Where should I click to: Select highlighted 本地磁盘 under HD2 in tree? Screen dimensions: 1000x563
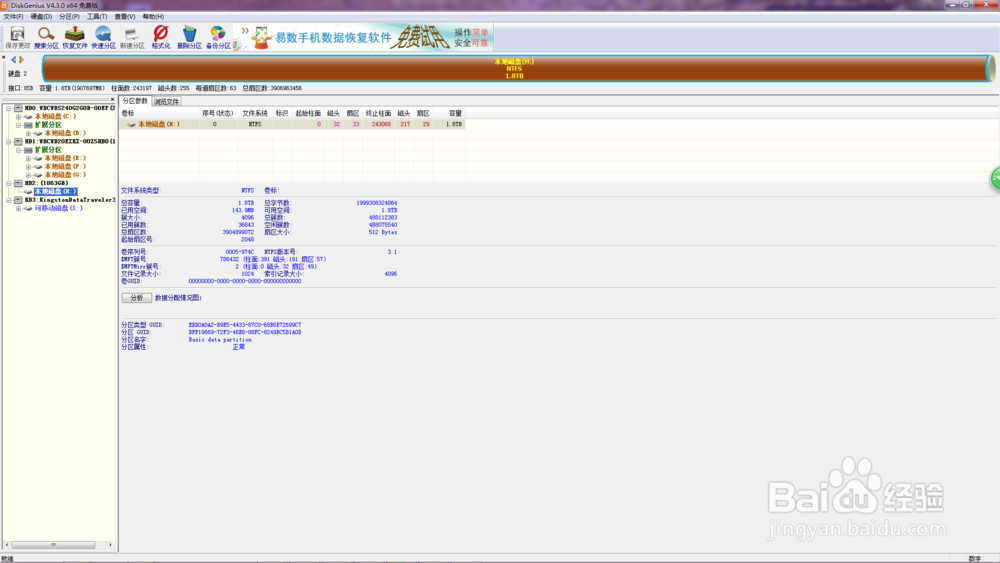[x=55, y=191]
